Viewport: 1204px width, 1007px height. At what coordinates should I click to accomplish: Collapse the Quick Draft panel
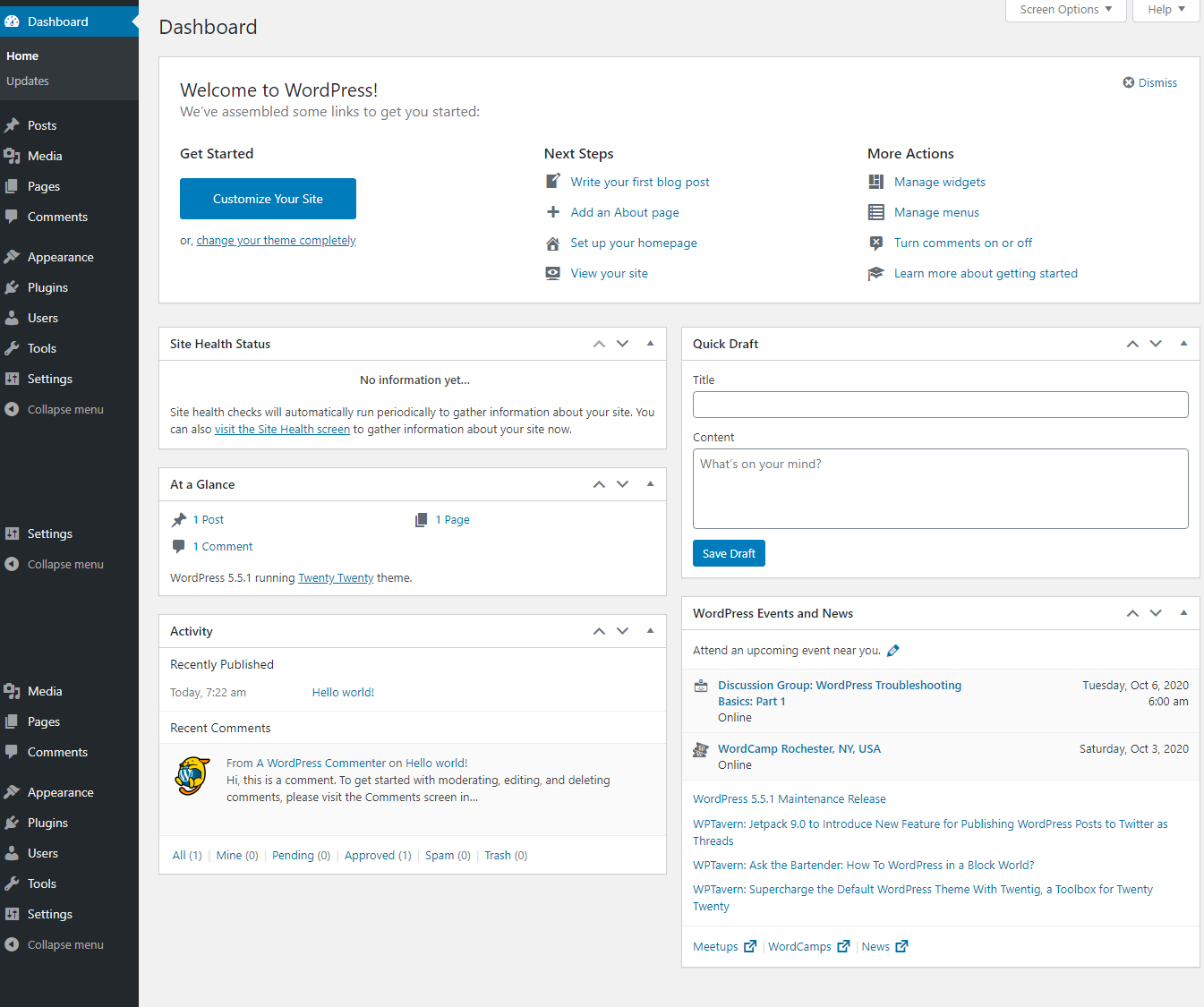click(1183, 344)
